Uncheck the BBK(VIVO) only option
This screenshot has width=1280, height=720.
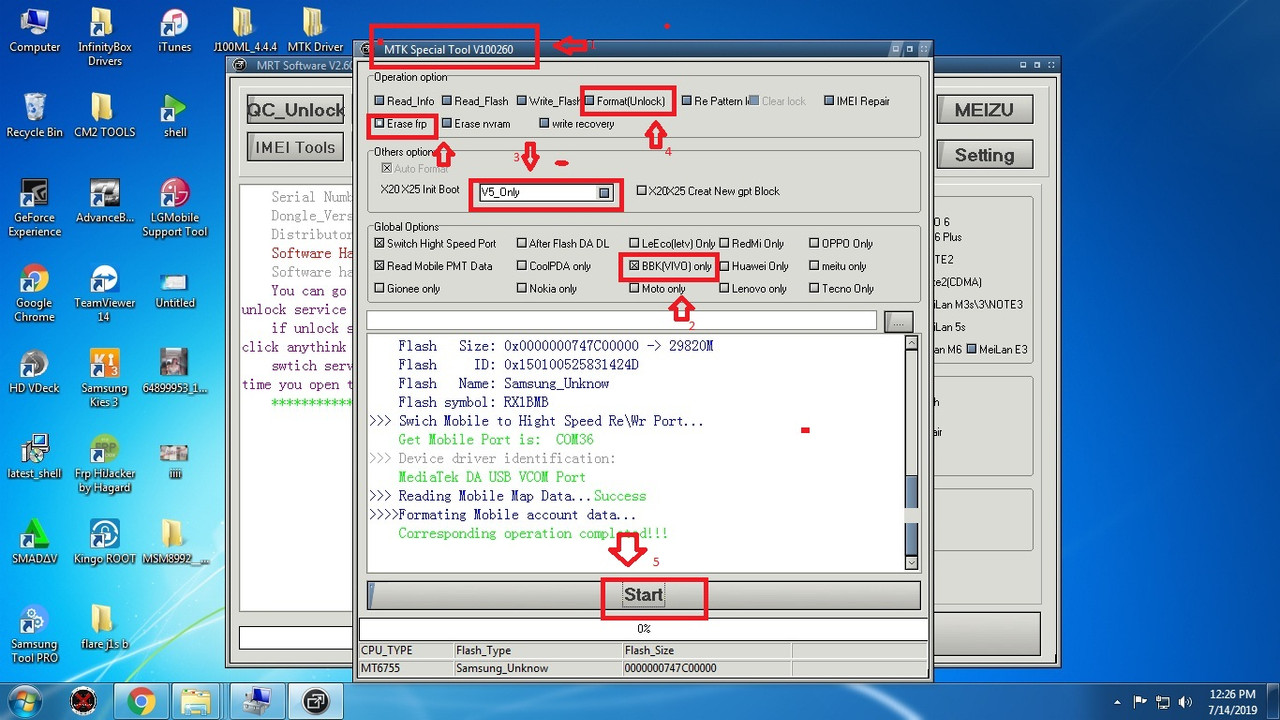pos(634,266)
